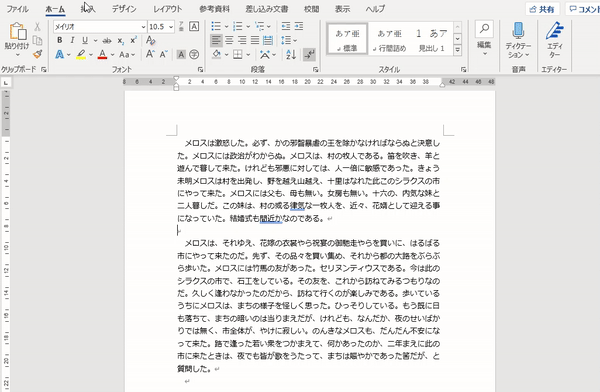This screenshot has width=600, height=392.
Task: Center align the text
Action: (x=229, y=40)
